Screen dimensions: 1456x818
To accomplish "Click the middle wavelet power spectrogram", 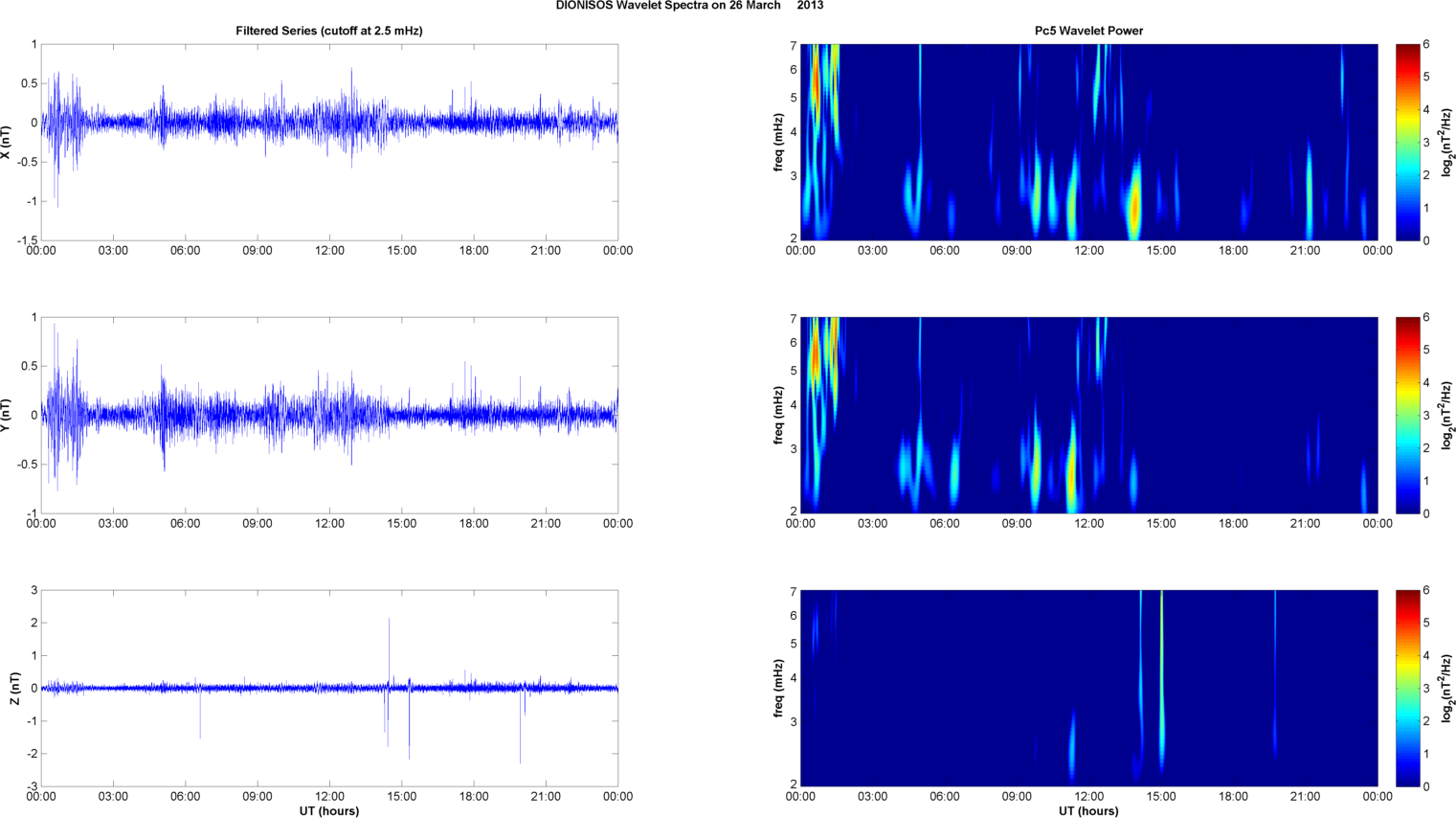I will coord(1088,415).
